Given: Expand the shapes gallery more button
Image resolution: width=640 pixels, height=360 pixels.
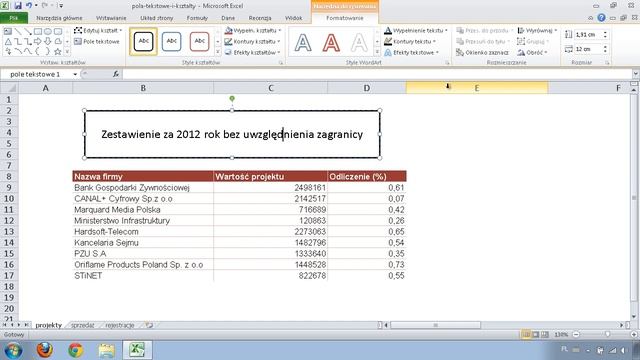Looking at the screenshot, I should pyautogui.click(x=67, y=52).
